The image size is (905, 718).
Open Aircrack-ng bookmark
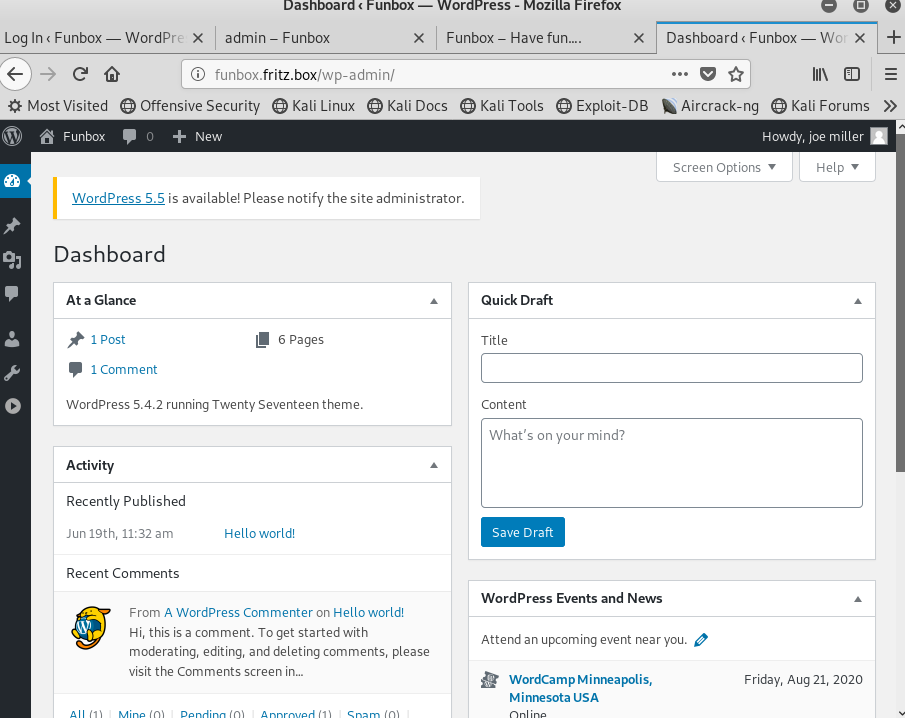[710, 106]
